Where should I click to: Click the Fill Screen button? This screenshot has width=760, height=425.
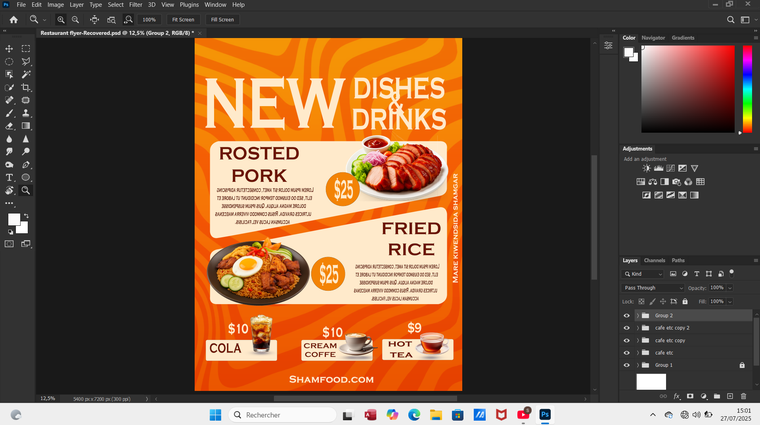222,20
